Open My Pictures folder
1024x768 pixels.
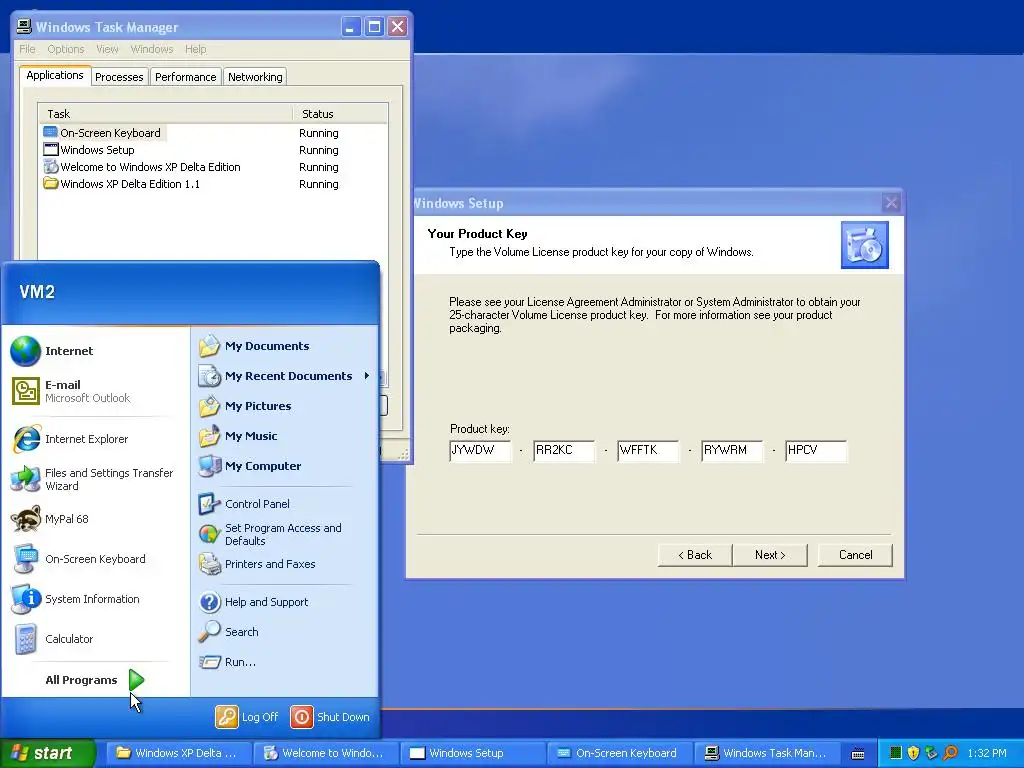[x=245, y=406]
